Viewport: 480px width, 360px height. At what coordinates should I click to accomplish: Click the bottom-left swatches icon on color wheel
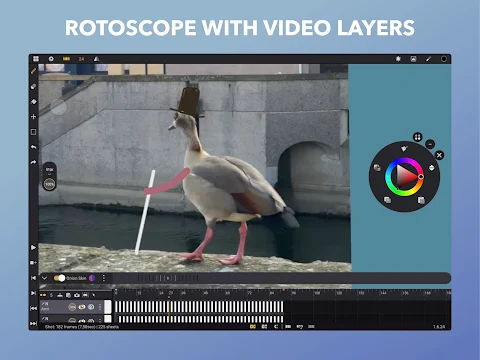pyautogui.click(x=387, y=200)
